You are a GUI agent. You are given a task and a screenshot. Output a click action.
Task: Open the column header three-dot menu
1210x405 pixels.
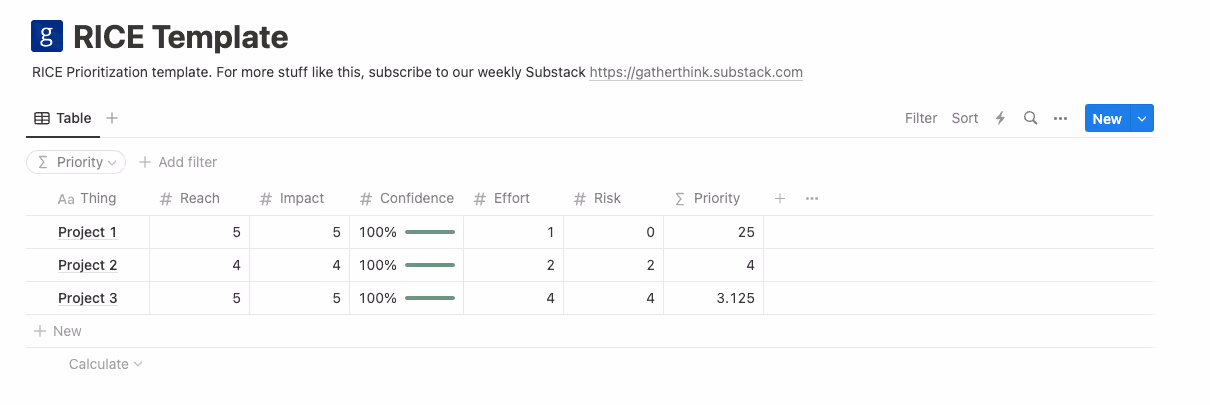812,198
